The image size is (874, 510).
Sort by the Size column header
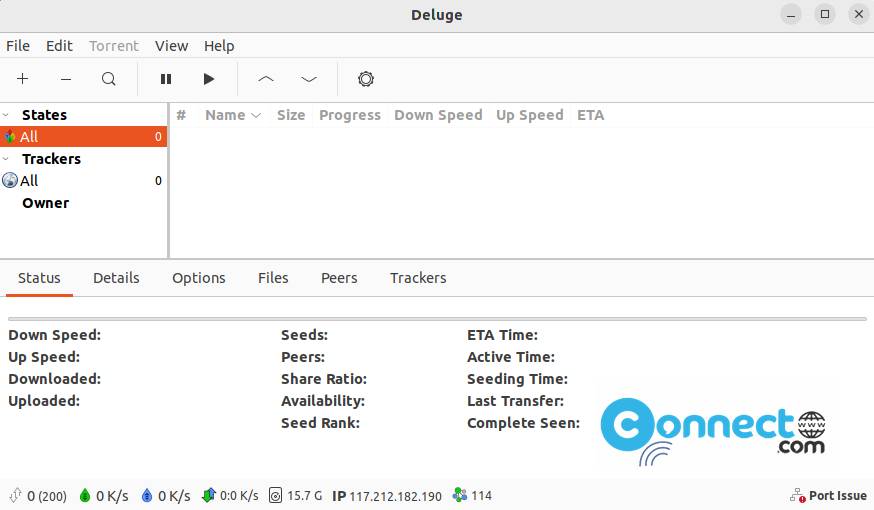click(291, 115)
